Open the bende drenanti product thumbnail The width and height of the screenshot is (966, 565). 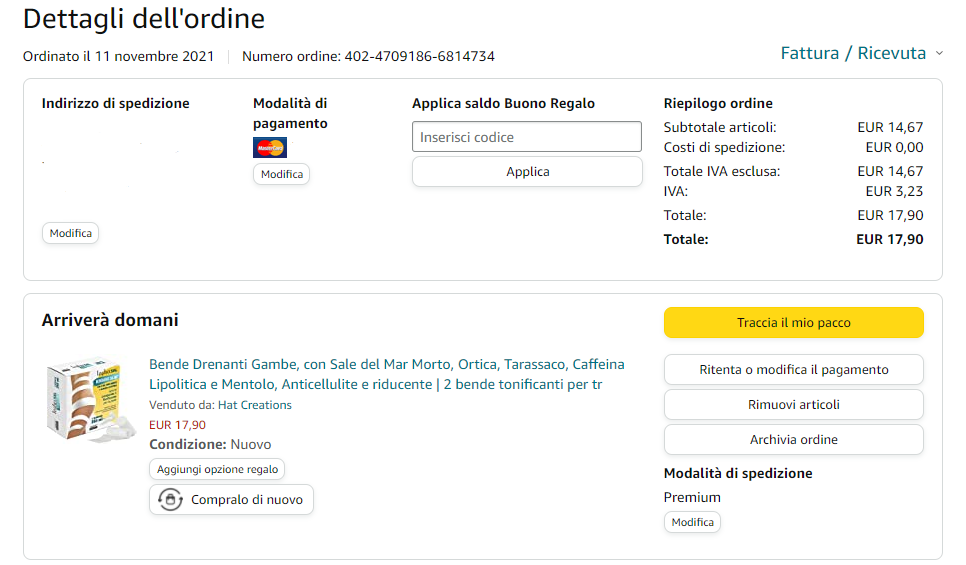(x=89, y=402)
